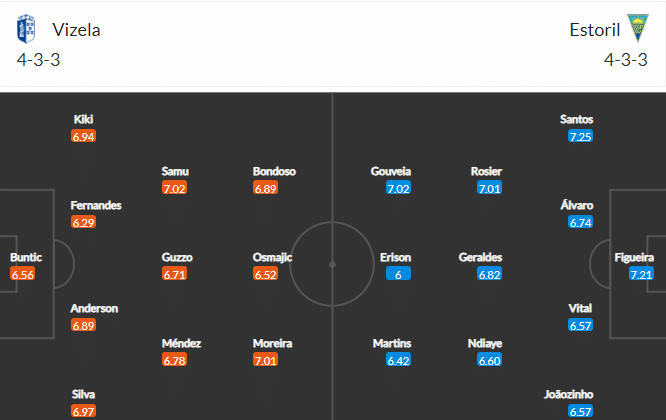Open player Bondoso in Vizela attack
Viewport: 666px width, 420px height.
274,171
